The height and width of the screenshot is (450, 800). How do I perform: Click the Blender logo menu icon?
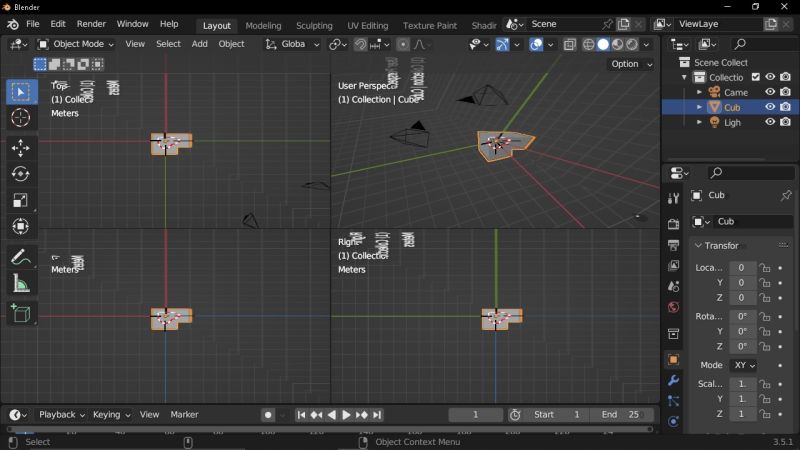[13, 24]
